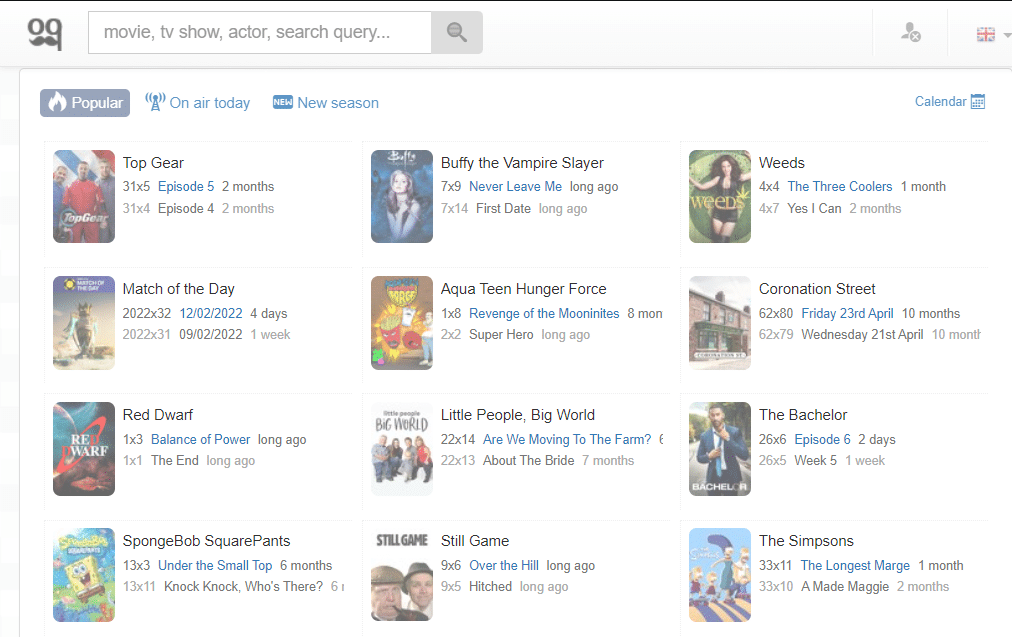Image resolution: width=1012 pixels, height=637 pixels.
Task: Open the user account icon
Action: tap(911, 32)
